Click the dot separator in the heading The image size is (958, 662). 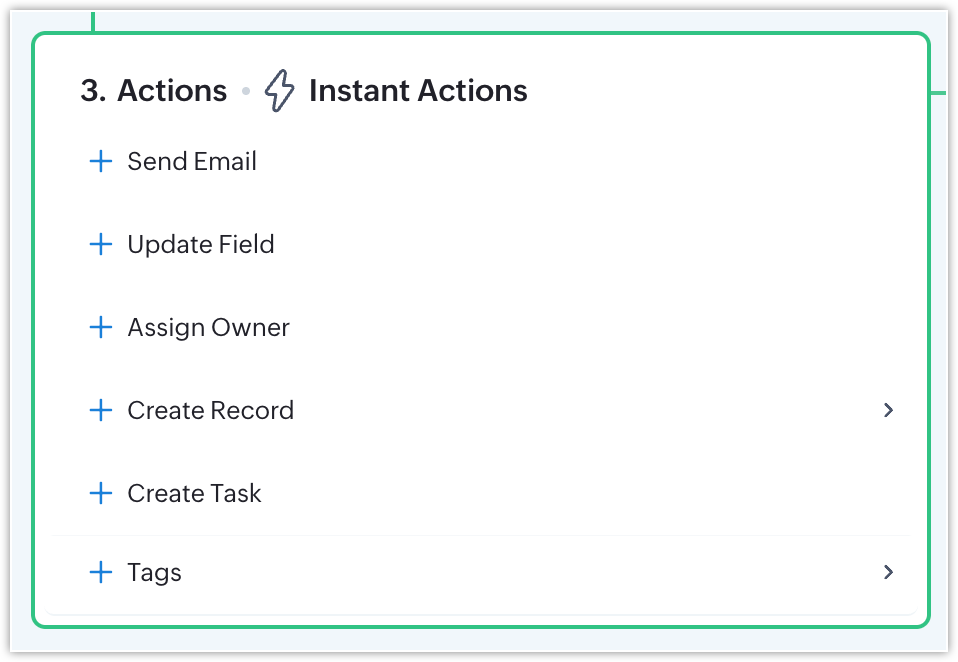(246, 93)
